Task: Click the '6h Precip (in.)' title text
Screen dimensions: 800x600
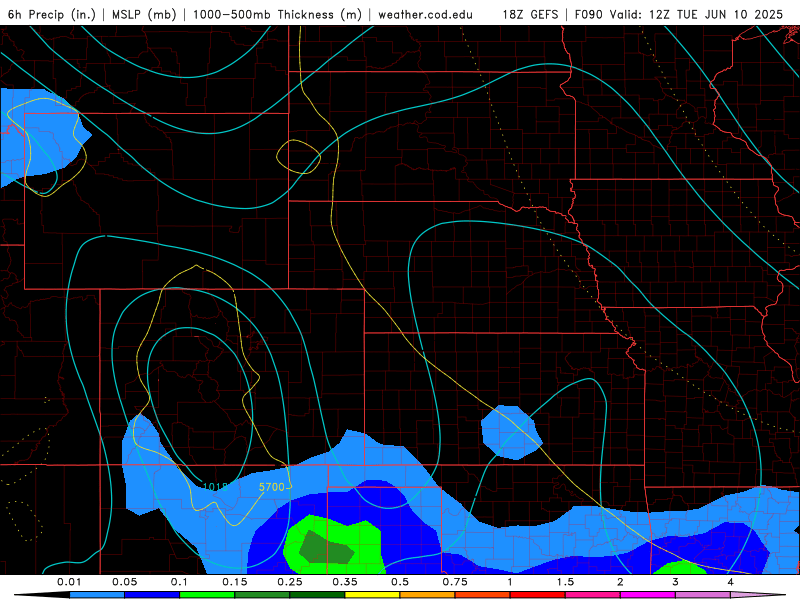Action: pyautogui.click(x=52, y=15)
